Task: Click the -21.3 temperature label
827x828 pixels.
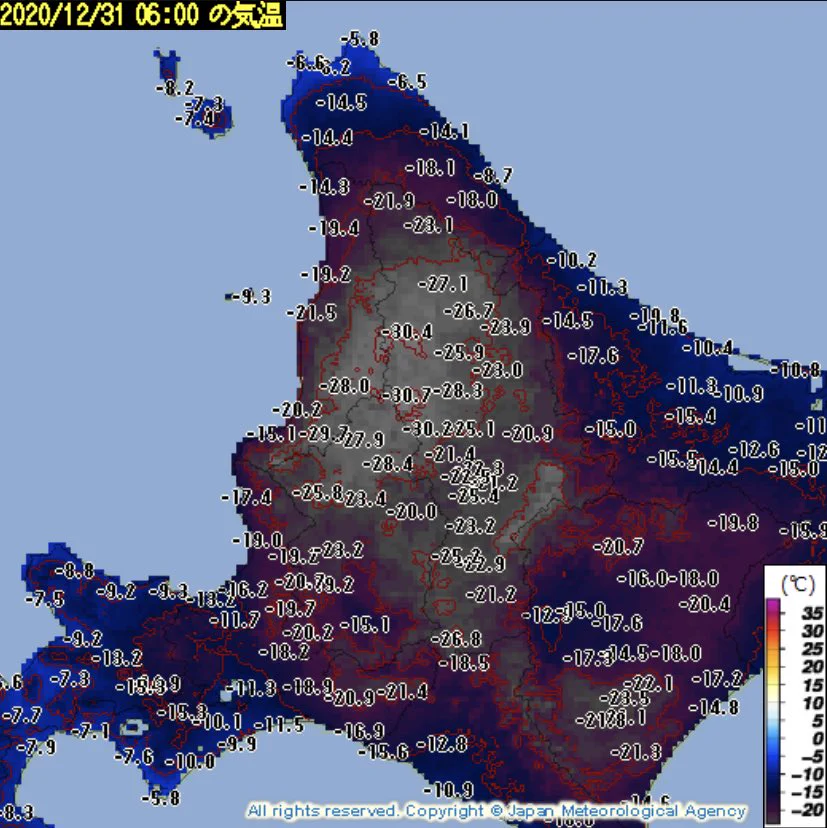Action: pyautogui.click(x=636, y=752)
